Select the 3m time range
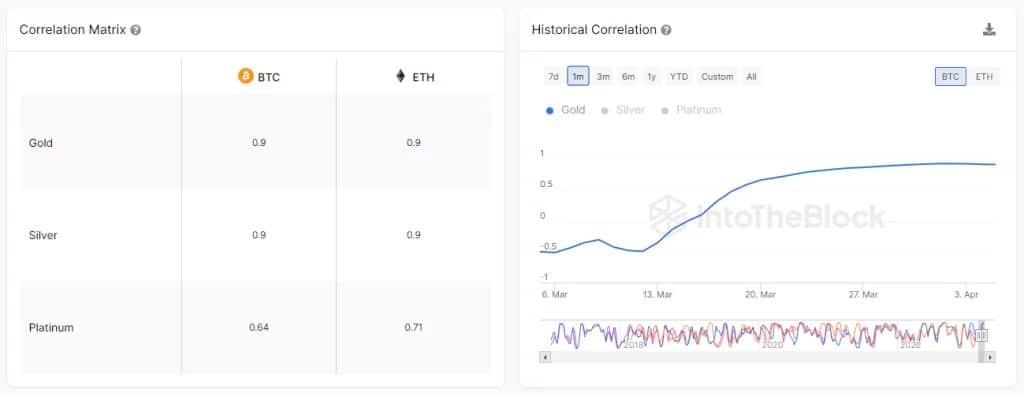The image size is (1024, 393). click(x=603, y=76)
